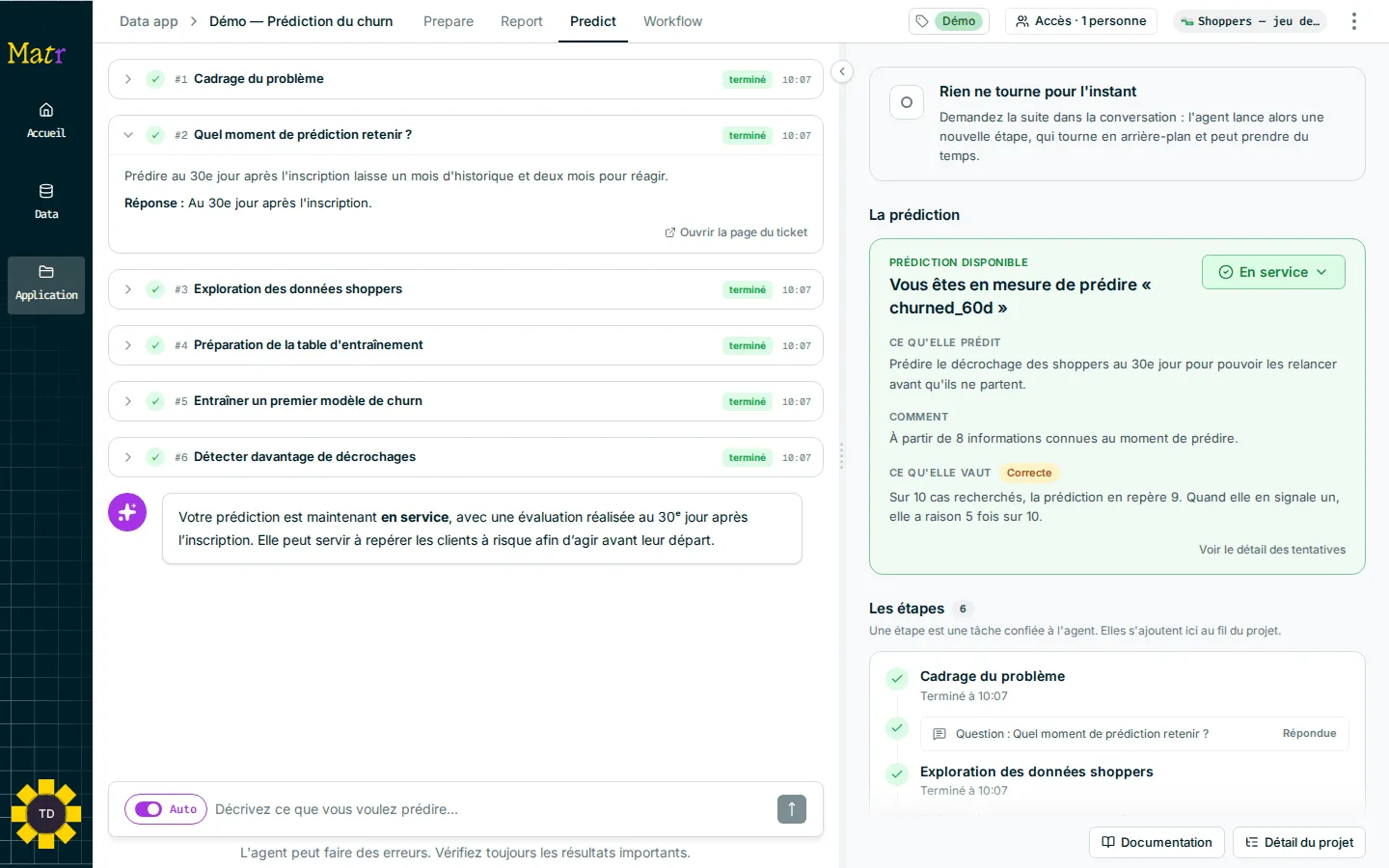Screen dimensions: 1389x868
Task: Open the En service status dropdown
Action: (x=1273, y=272)
